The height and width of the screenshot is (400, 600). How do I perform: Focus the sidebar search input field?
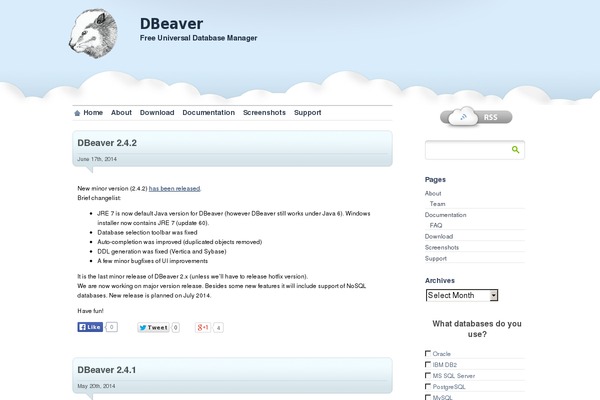pos(468,150)
